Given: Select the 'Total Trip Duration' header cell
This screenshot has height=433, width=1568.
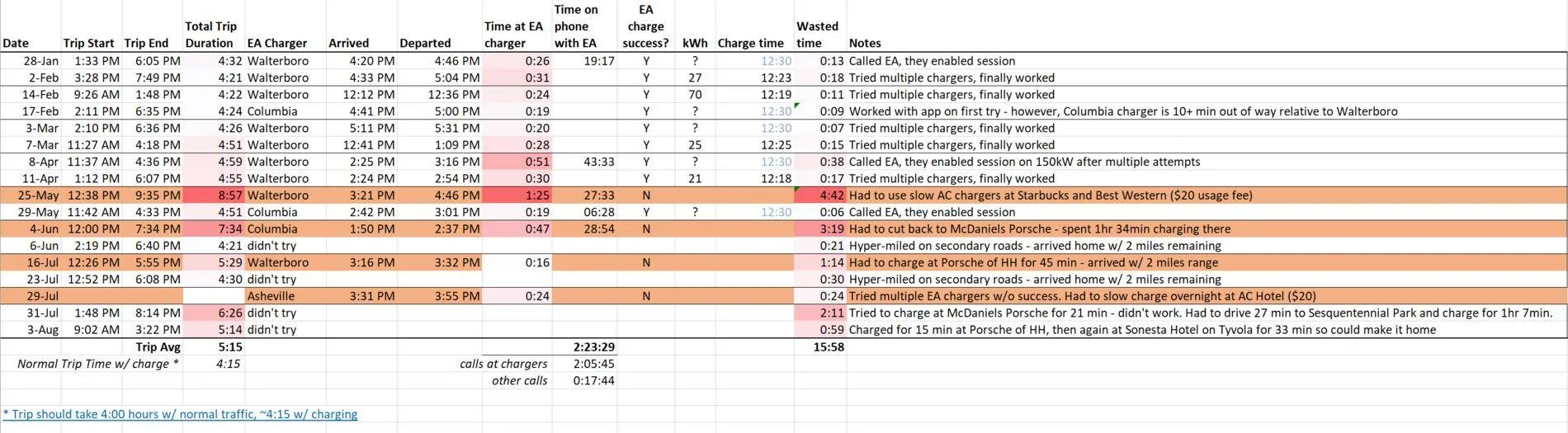Looking at the screenshot, I should click(x=213, y=35).
